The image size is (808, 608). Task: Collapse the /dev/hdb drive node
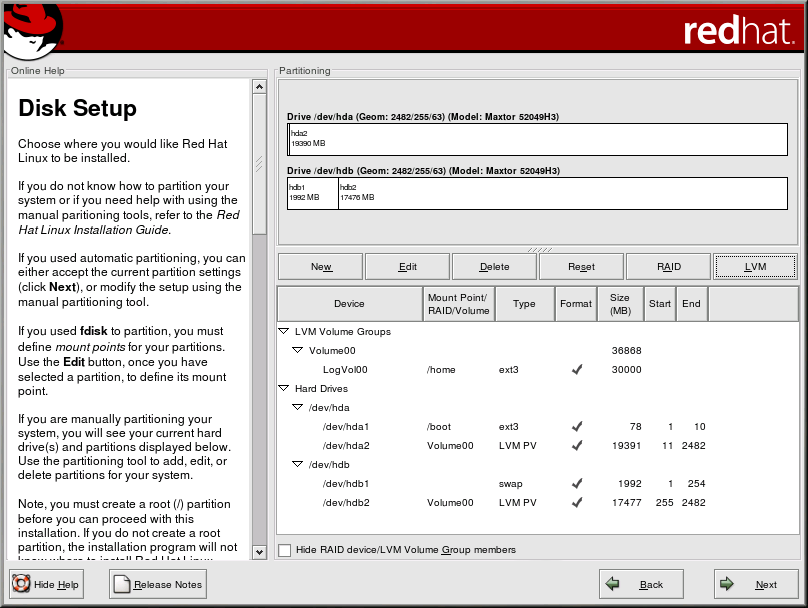pos(297,464)
